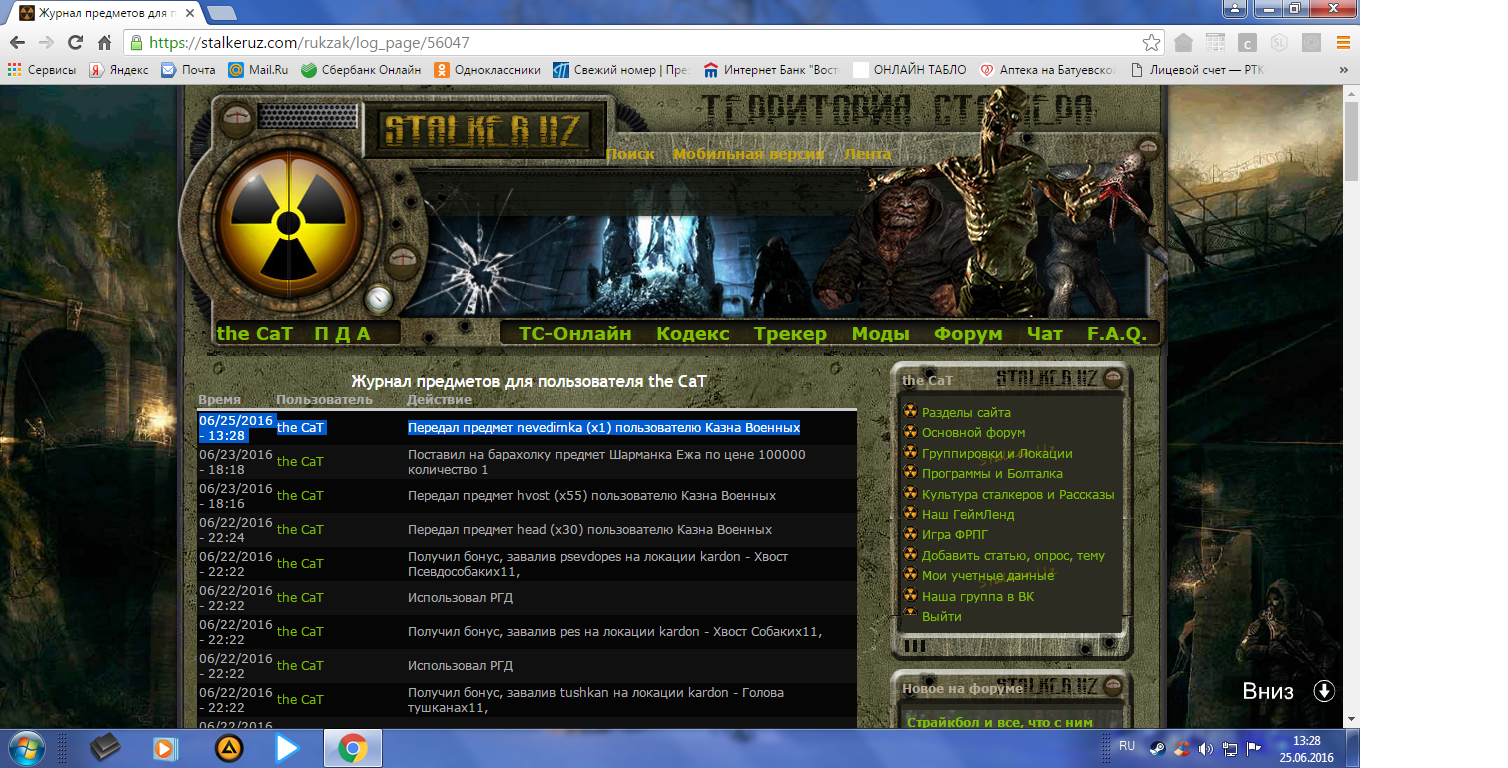The image size is (1508, 768).
Task: Click the 'C' extension icon in Chrome toolbar
Action: (1247, 43)
